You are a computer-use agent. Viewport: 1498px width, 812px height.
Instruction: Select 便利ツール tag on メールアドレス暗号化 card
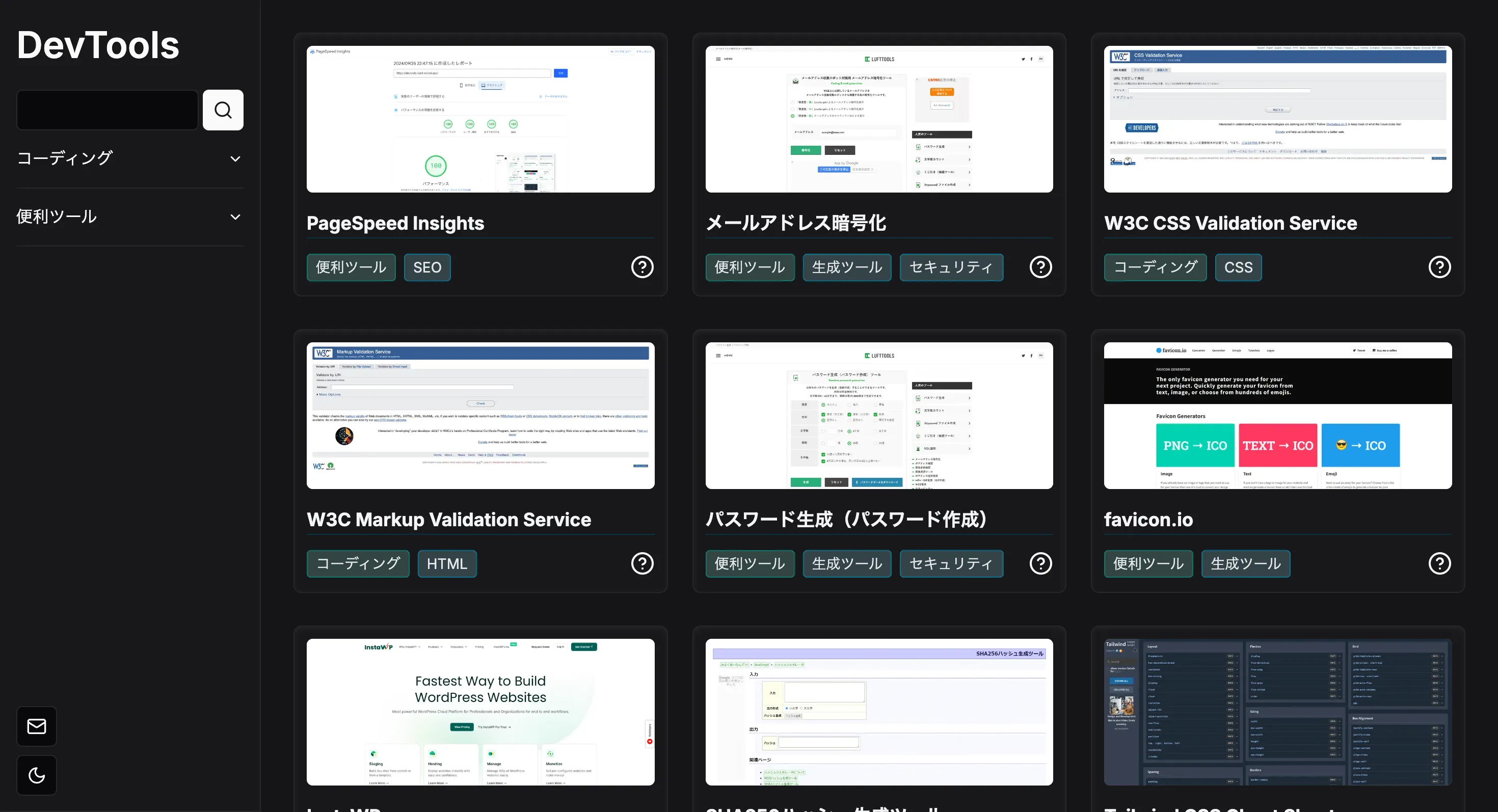(x=750, y=267)
